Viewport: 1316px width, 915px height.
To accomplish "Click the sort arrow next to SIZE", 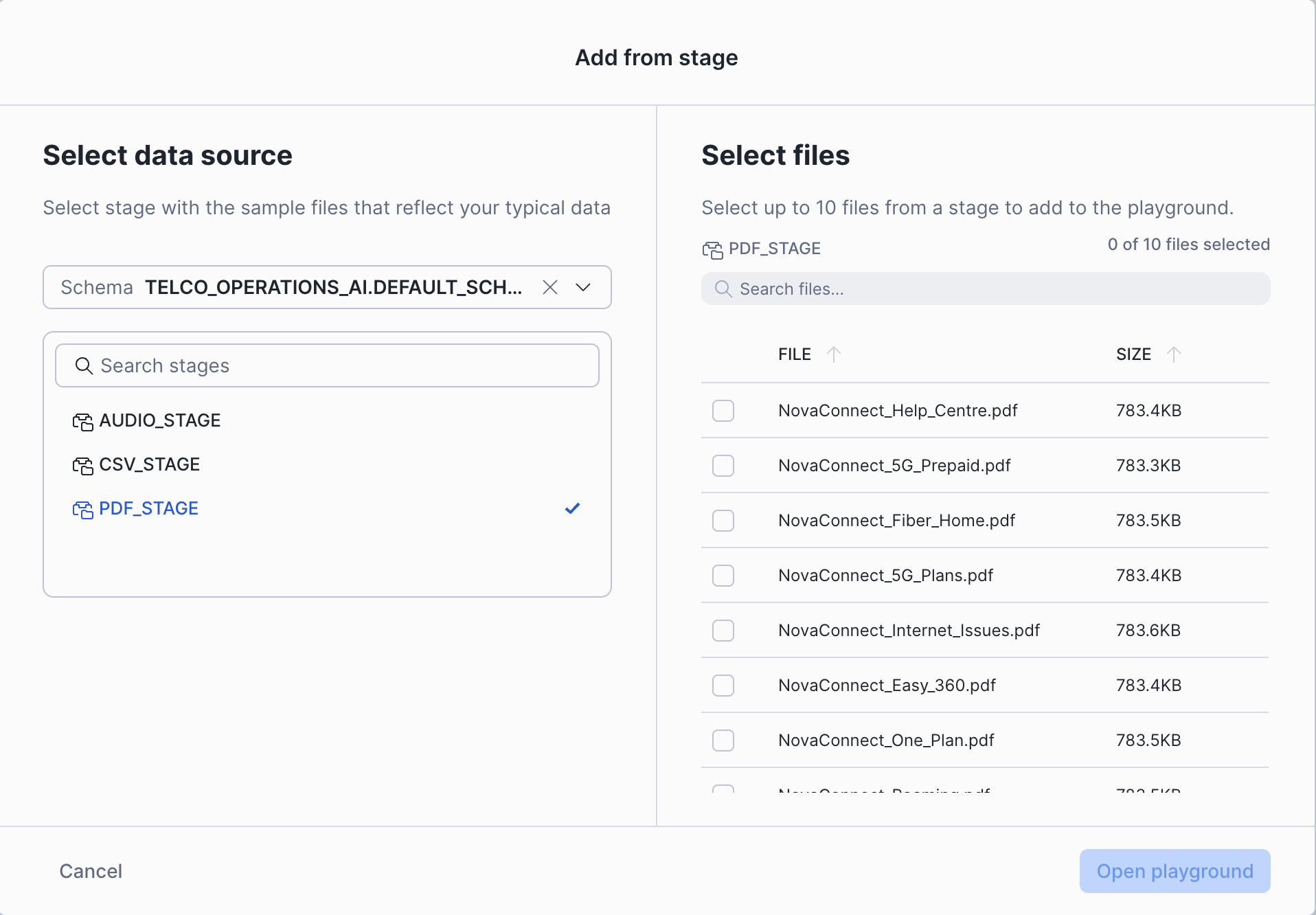I will pyautogui.click(x=1174, y=354).
